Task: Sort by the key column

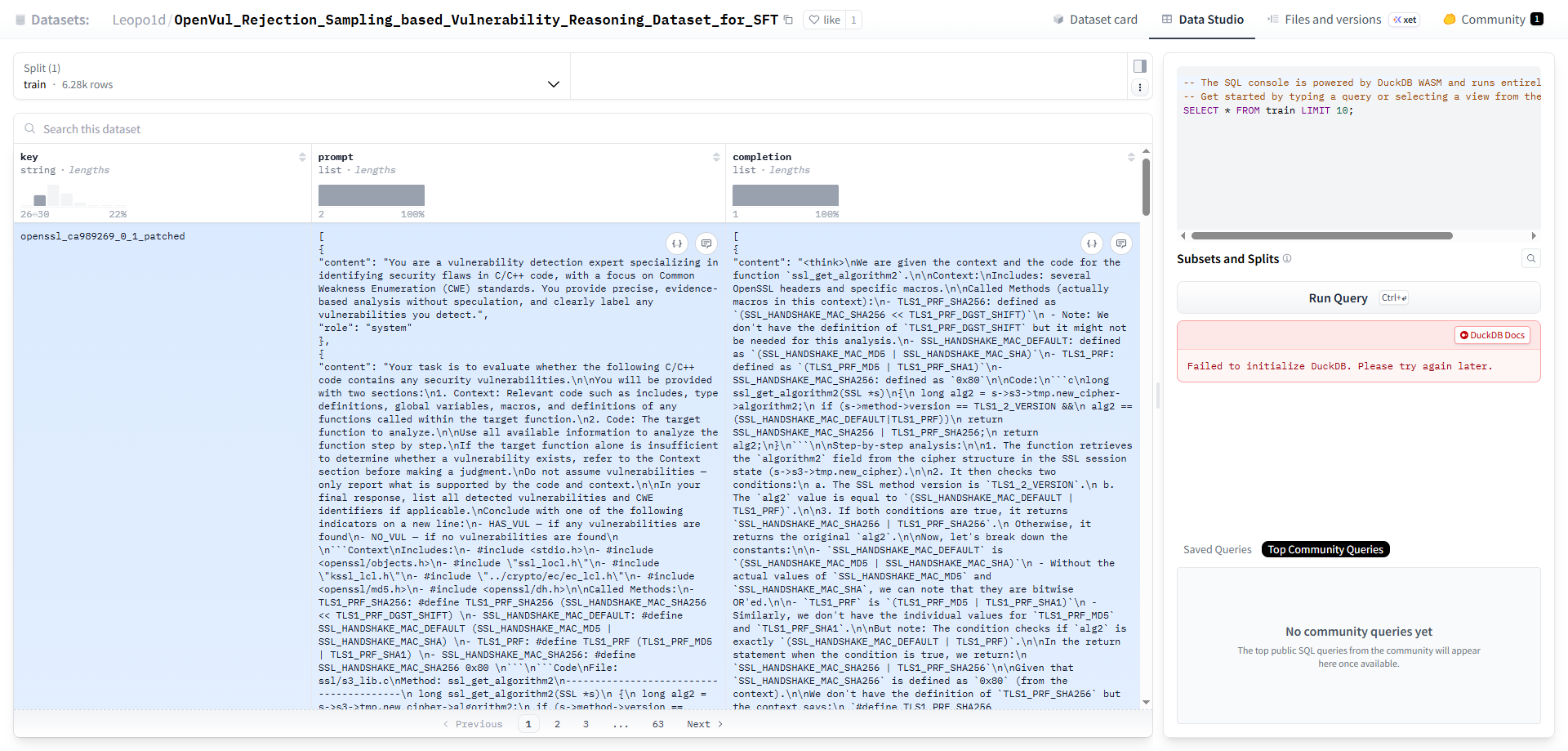Action: click(x=302, y=157)
